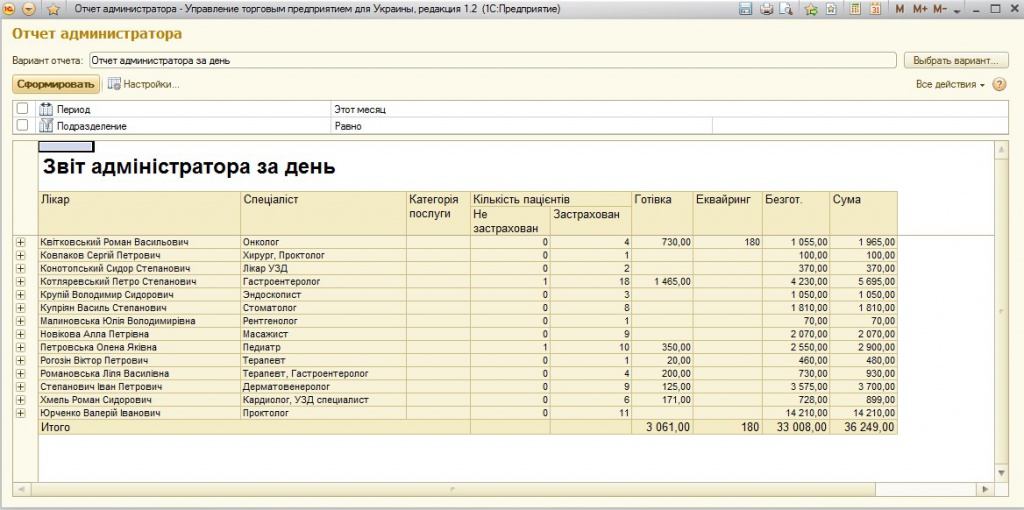This screenshot has height=510, width=1024.
Task: Expand the Купріян Василь Степанович row
Action: click(20, 308)
